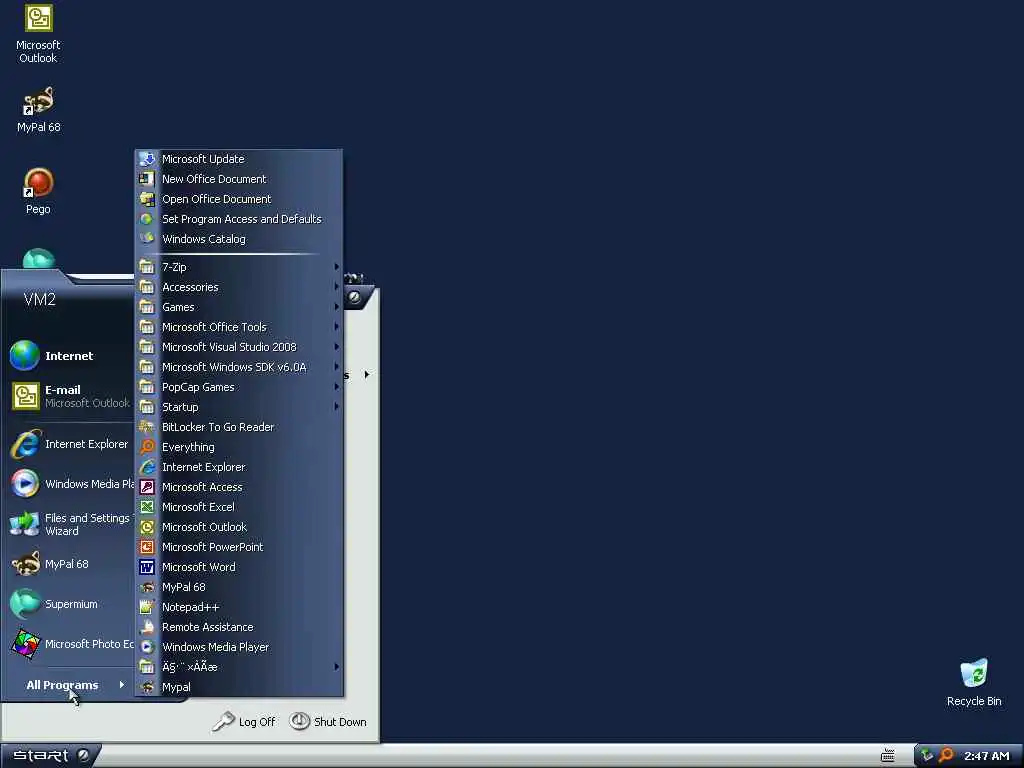The image size is (1024, 768).
Task: Expand the Accessories folder submenu
Action: pyautogui.click(x=336, y=287)
